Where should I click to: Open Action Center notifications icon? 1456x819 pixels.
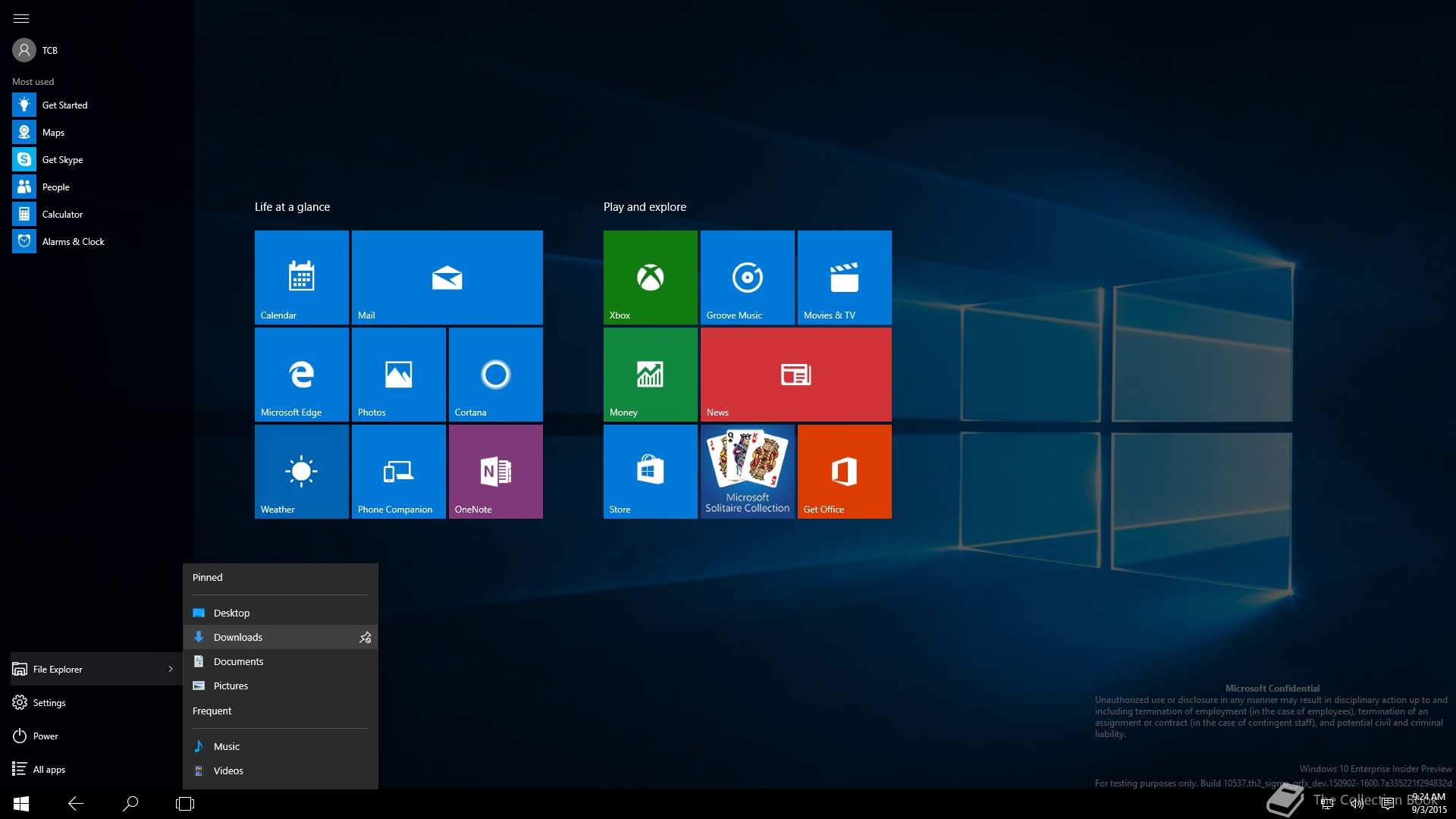tap(1388, 804)
